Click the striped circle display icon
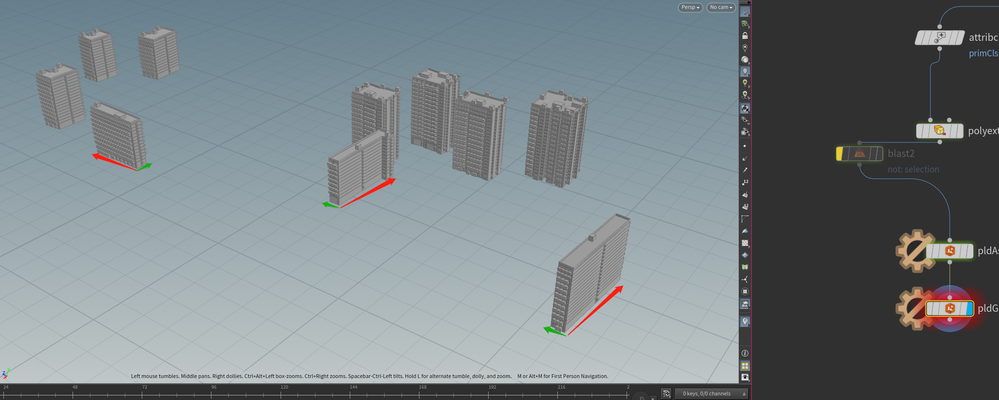 pos(745,291)
